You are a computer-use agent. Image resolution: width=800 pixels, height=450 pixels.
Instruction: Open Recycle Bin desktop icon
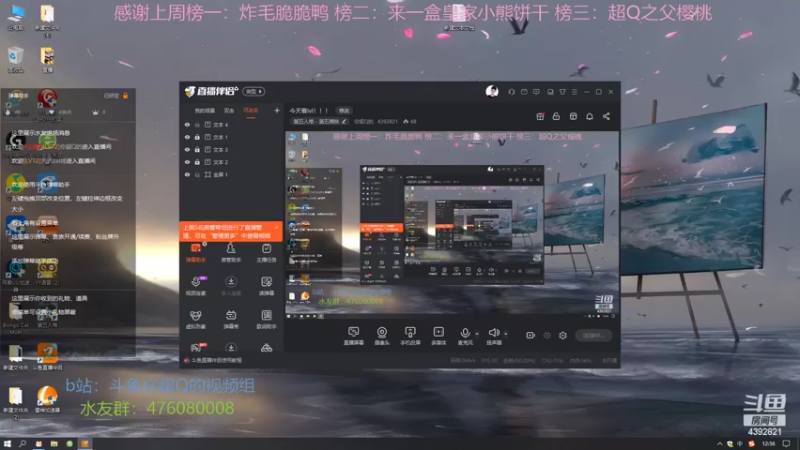(x=15, y=60)
